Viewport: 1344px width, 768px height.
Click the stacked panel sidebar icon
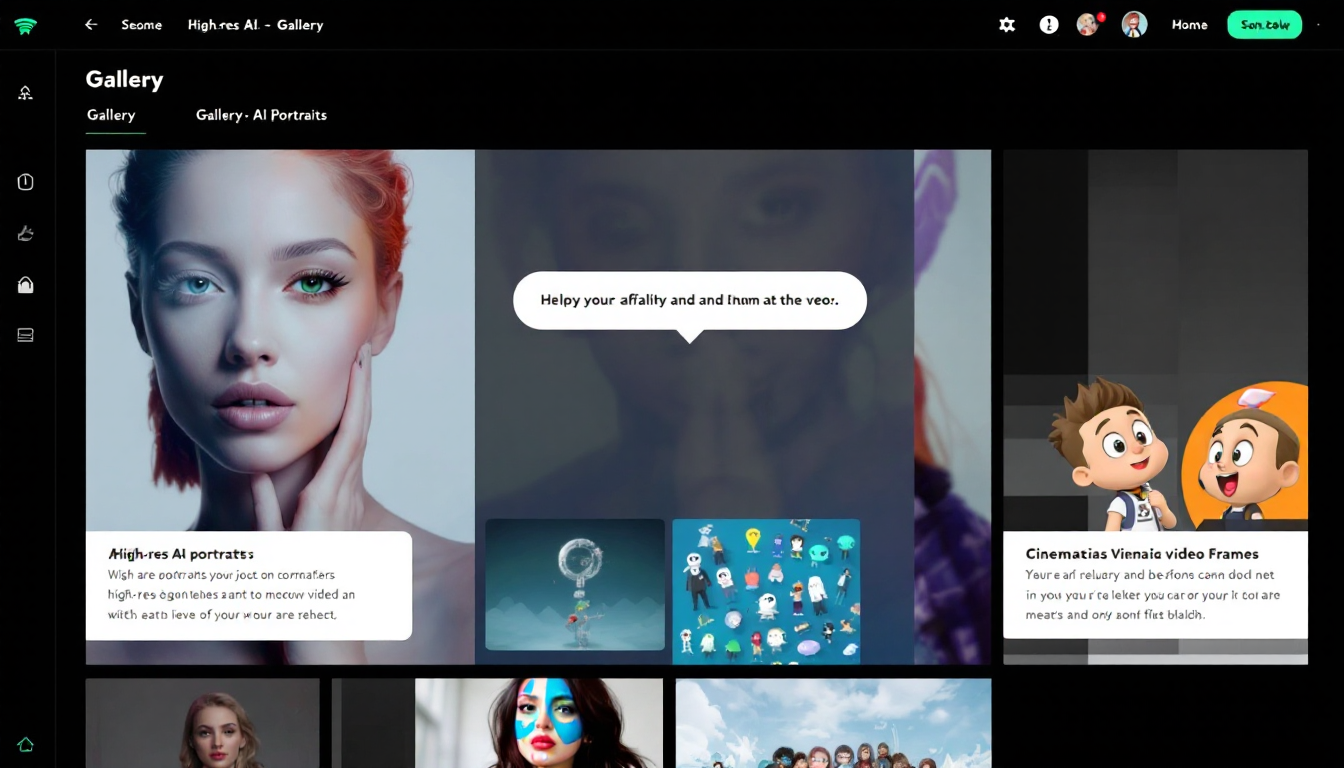pos(26,335)
